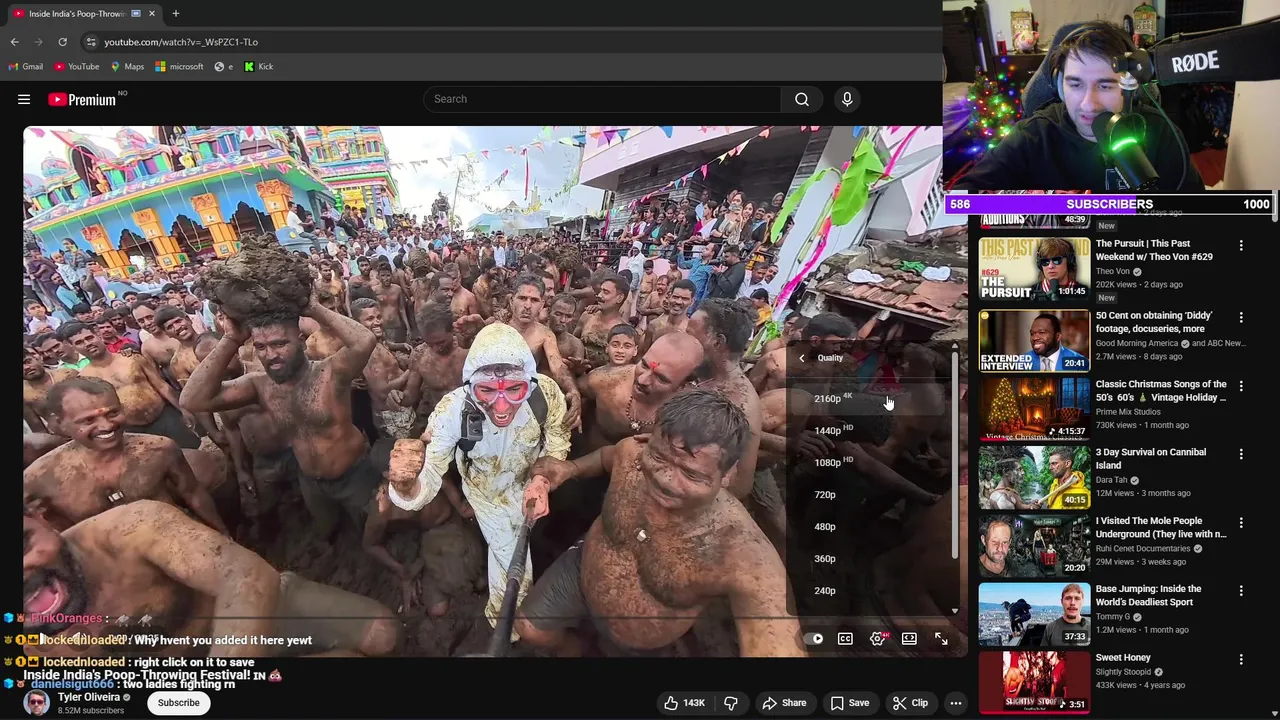Open Base Jumping video thumbnail
1280x720 pixels.
[1034, 615]
